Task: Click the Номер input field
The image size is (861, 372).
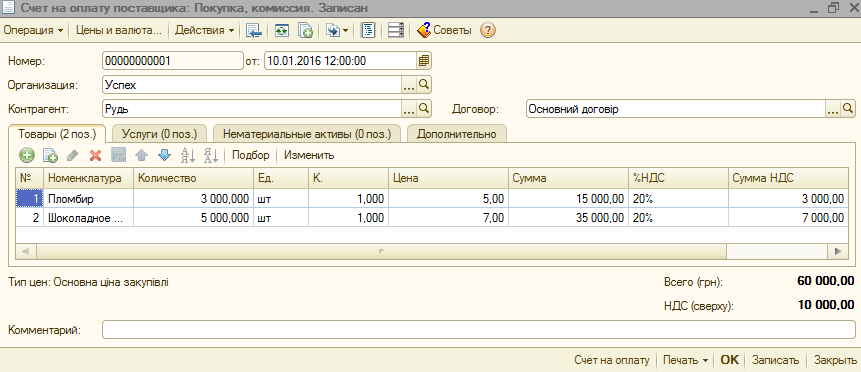Action: (172, 61)
